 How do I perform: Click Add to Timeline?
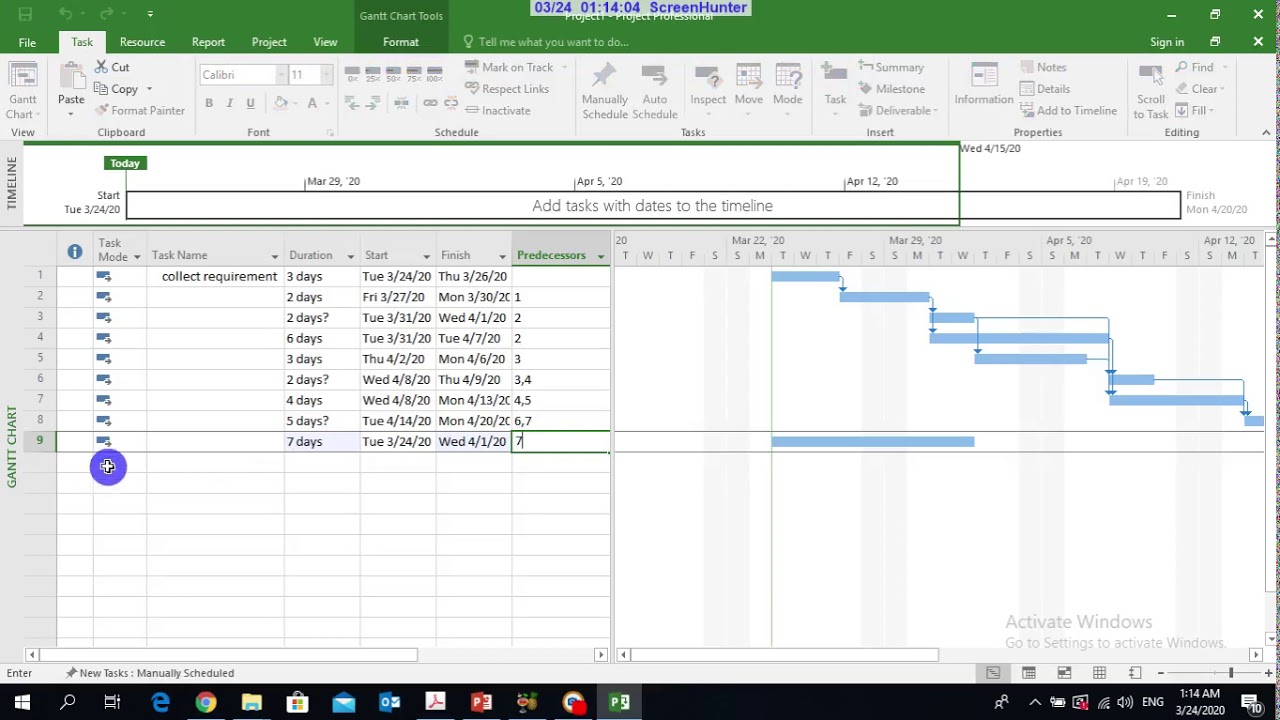pos(1068,110)
